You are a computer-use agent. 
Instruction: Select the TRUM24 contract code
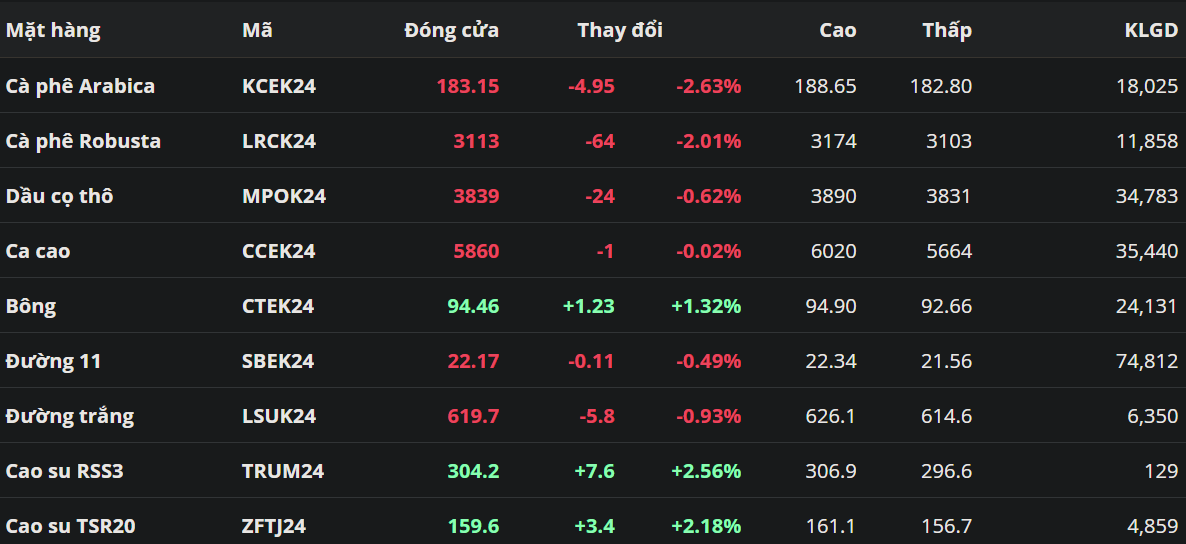coord(283,471)
